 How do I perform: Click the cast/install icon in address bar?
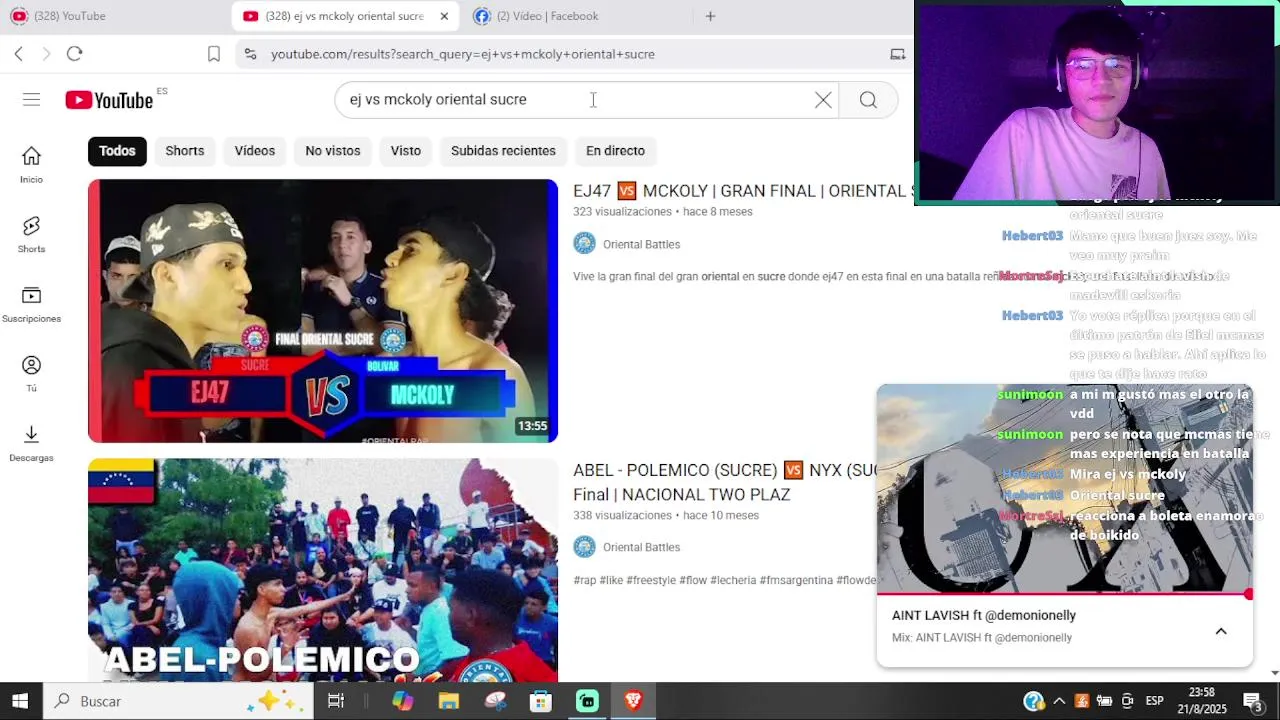[898, 54]
